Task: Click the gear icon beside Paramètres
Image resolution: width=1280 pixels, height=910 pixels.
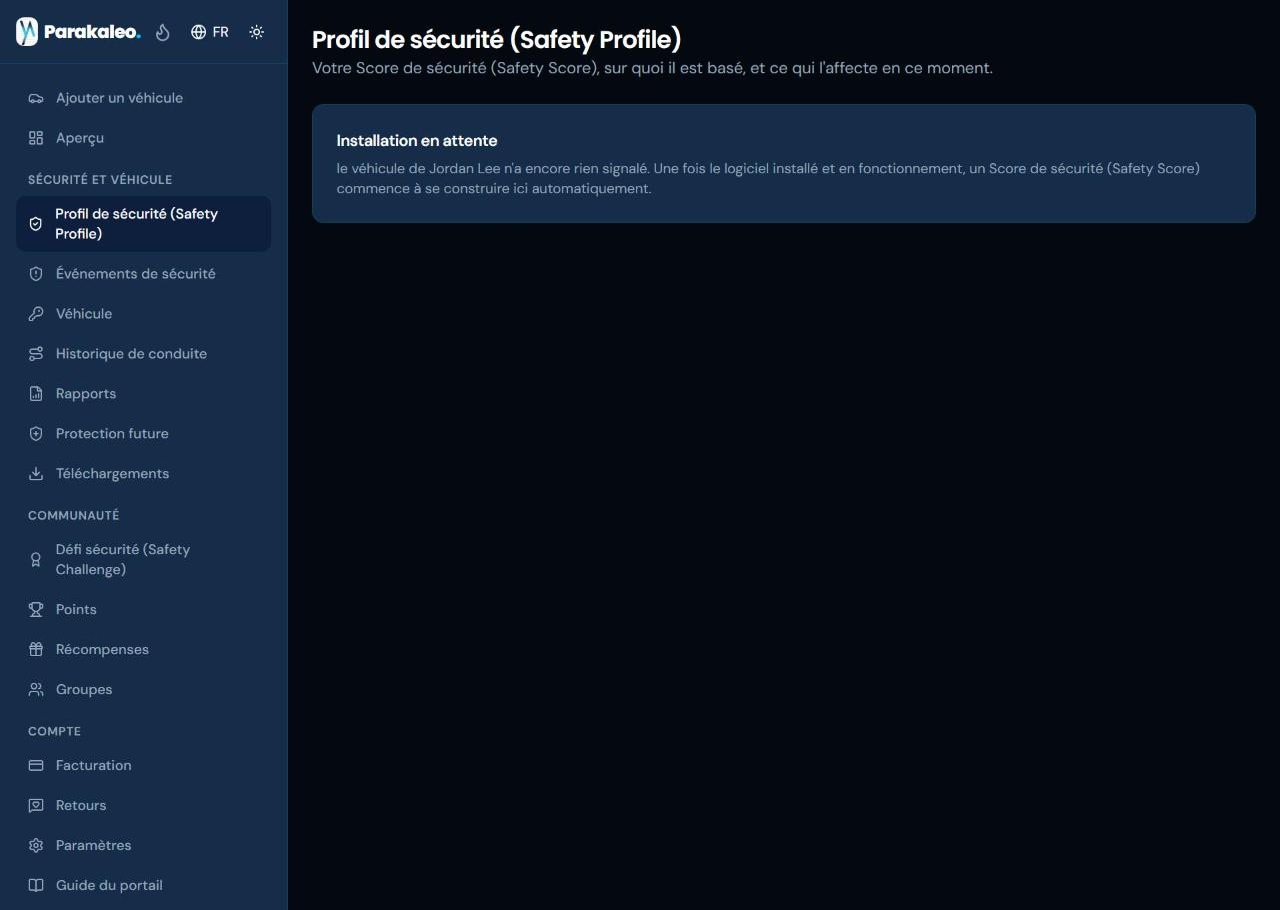Action: pos(36,846)
